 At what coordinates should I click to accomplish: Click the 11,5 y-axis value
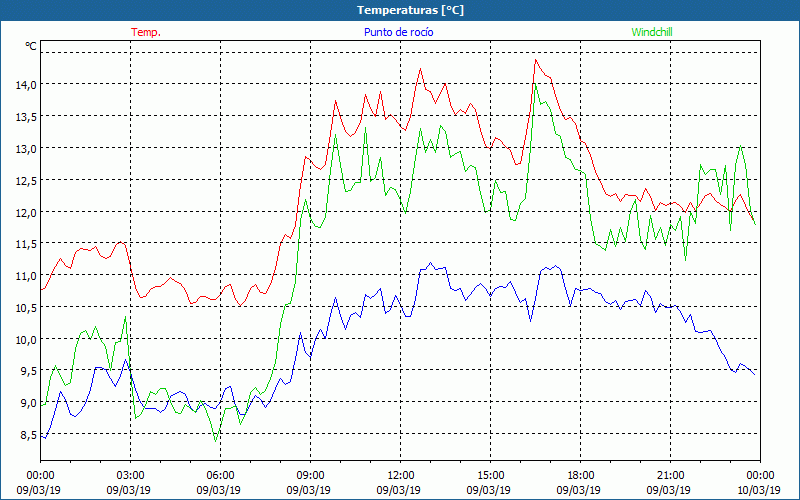point(26,244)
